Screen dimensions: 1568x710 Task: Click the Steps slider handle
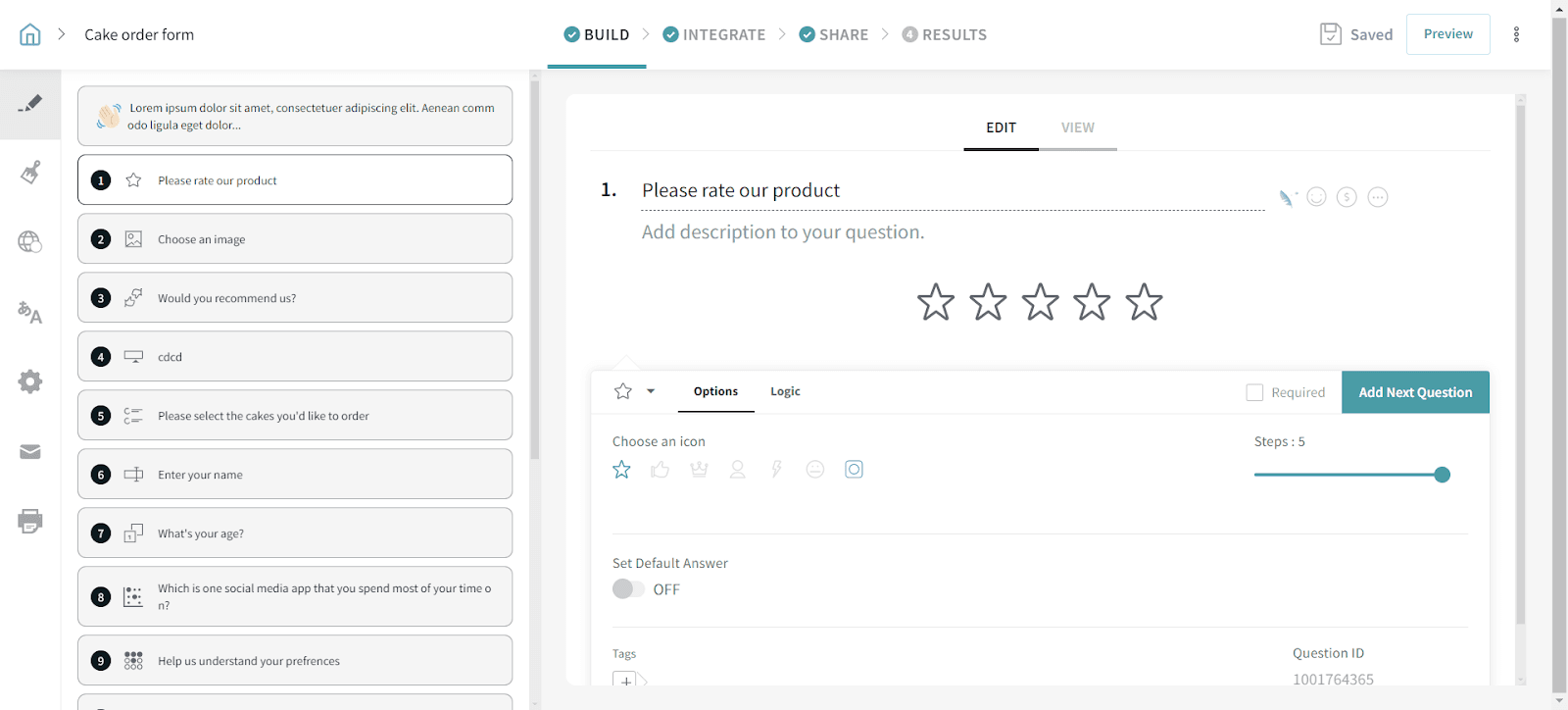point(1442,475)
